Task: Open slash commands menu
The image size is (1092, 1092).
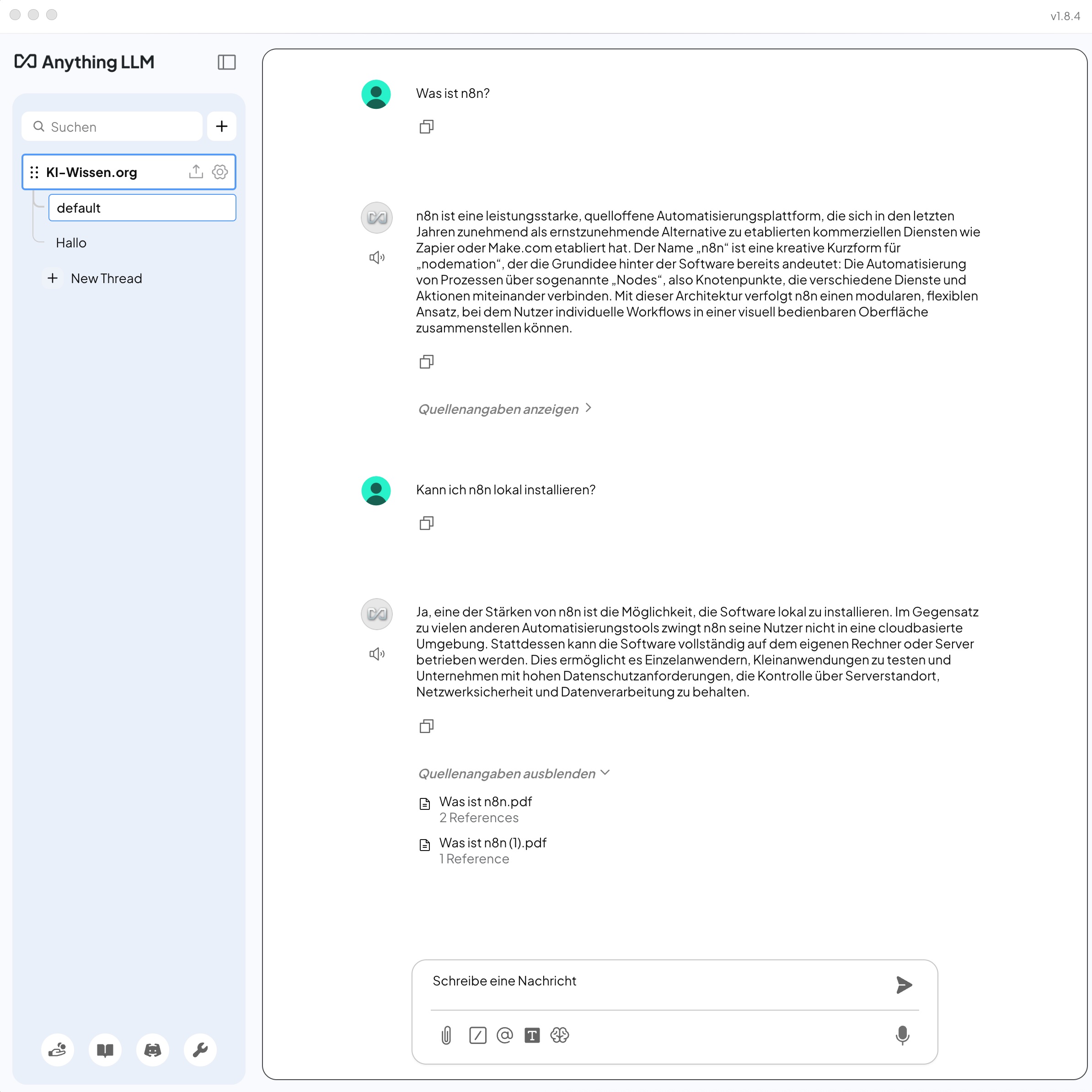Action: [x=477, y=1035]
